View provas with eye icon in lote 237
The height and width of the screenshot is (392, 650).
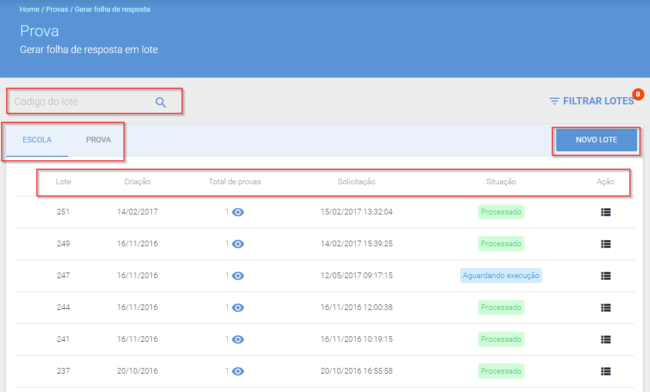[x=238, y=371]
